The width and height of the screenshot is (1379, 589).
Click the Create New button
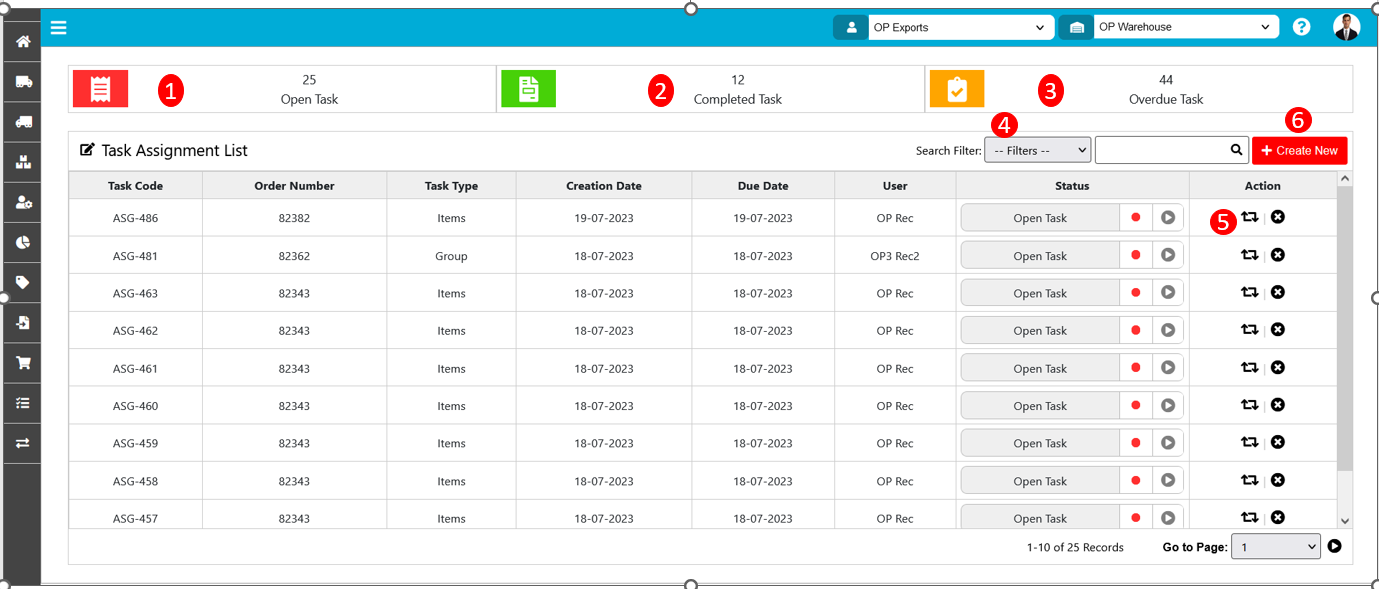(x=1299, y=150)
